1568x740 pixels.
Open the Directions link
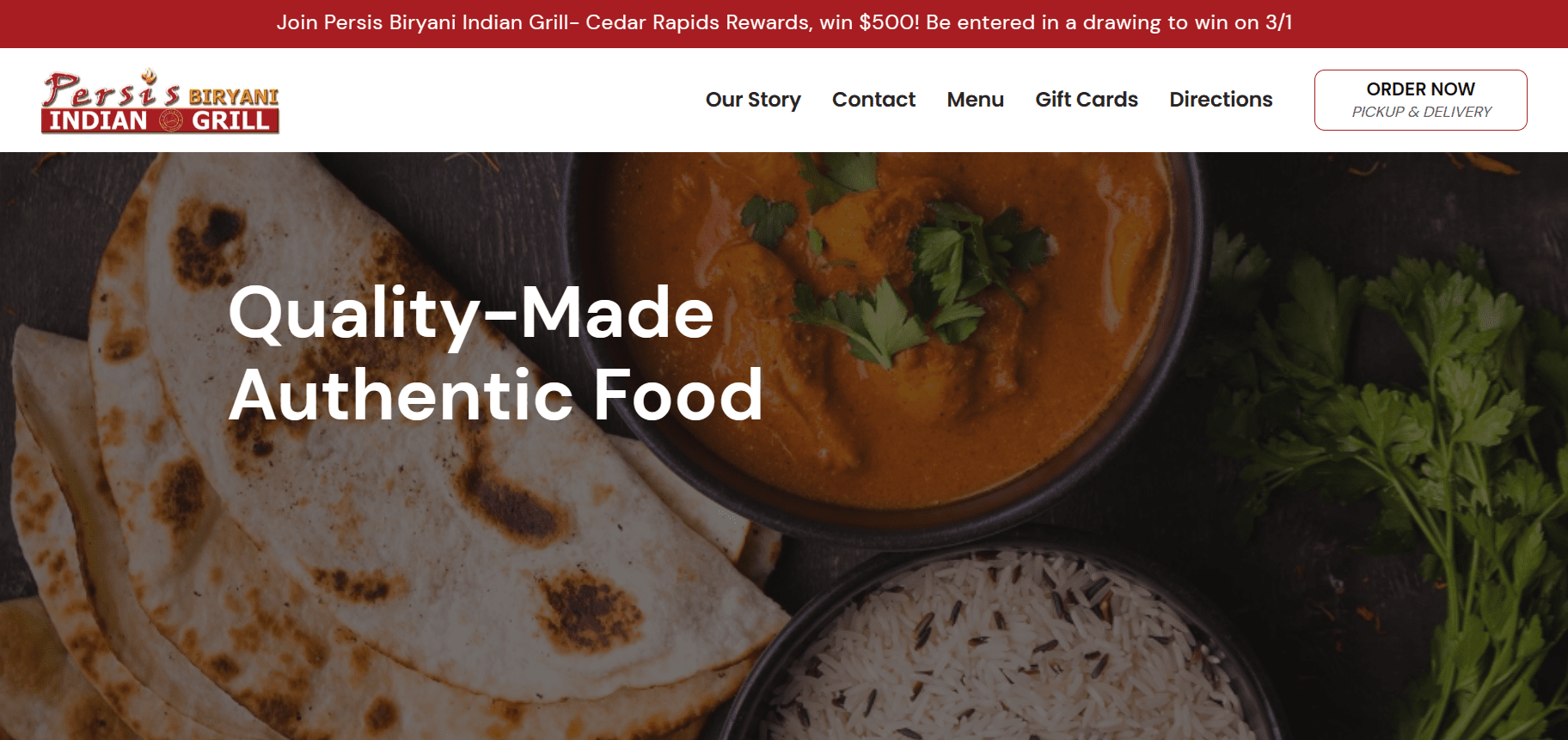click(1221, 100)
